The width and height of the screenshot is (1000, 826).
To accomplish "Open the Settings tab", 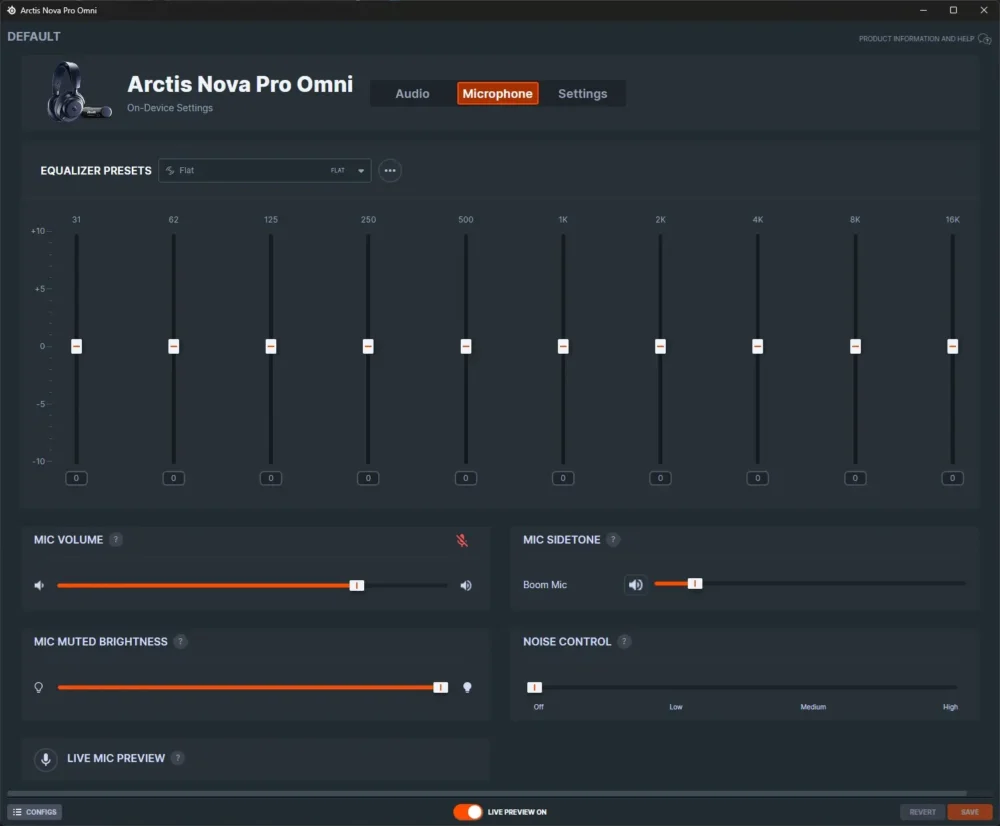I will point(582,94).
